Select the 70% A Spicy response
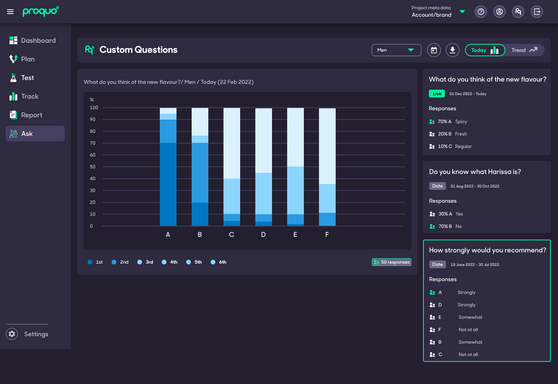 [448, 122]
